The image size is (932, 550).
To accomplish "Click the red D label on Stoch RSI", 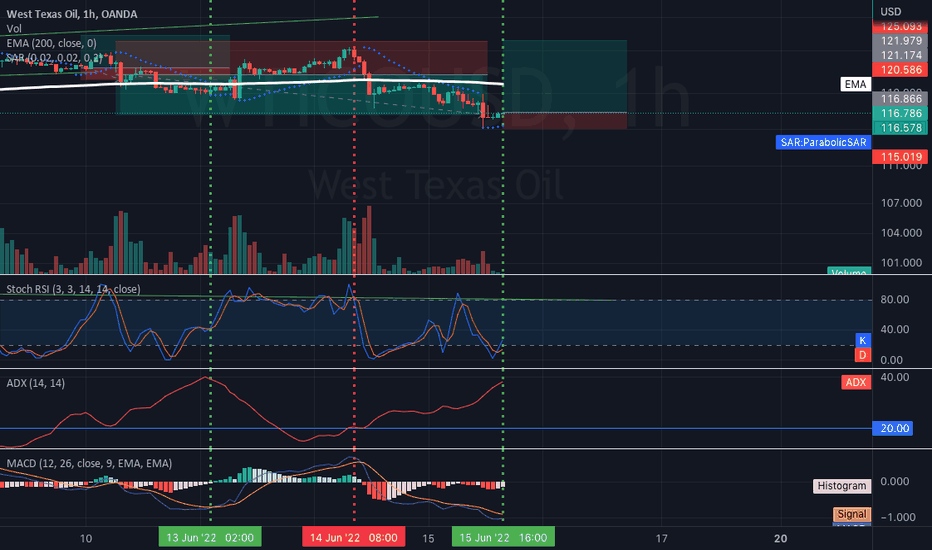I will pyautogui.click(x=862, y=355).
